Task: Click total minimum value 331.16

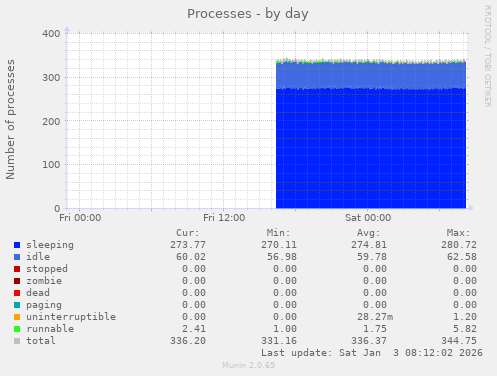Action: click(x=279, y=341)
